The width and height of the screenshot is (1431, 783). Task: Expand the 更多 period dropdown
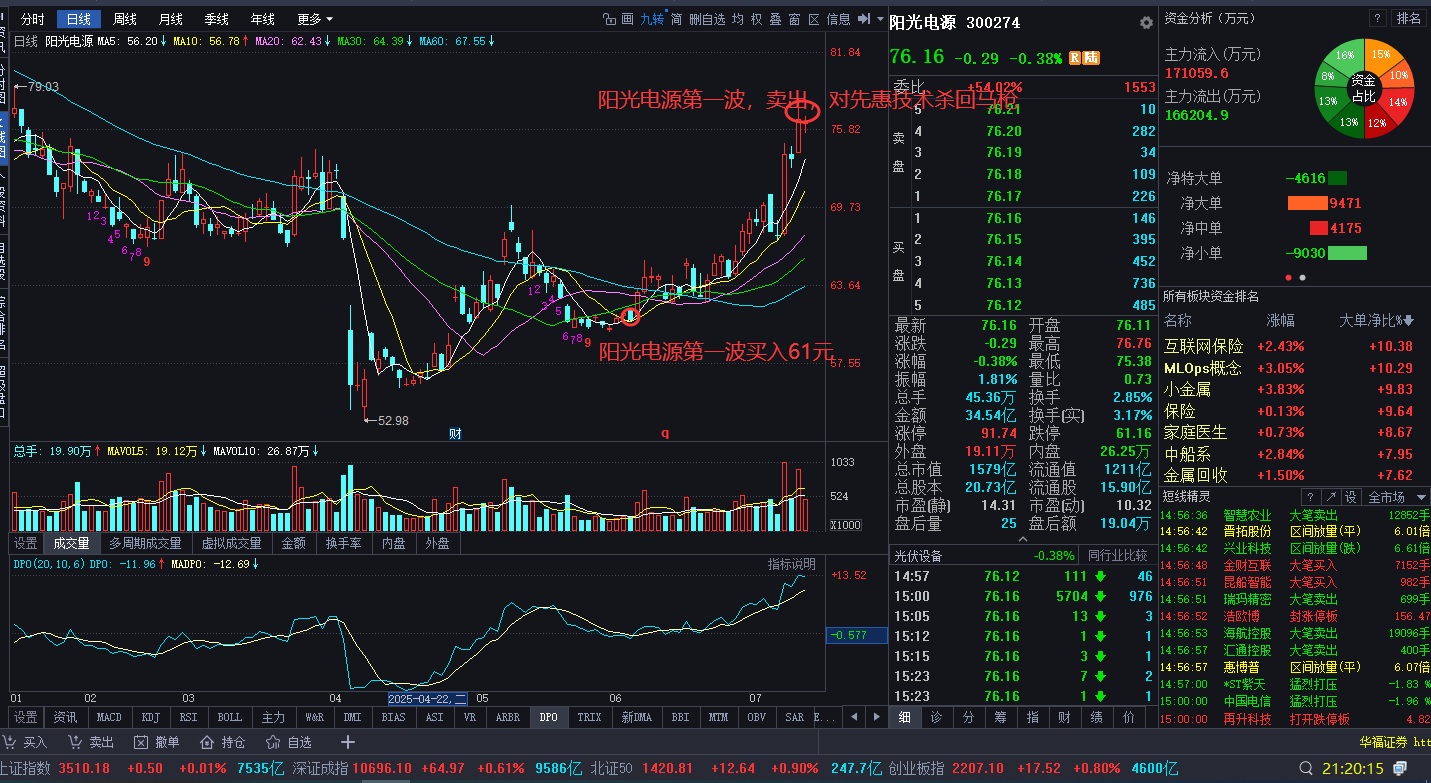[x=315, y=19]
